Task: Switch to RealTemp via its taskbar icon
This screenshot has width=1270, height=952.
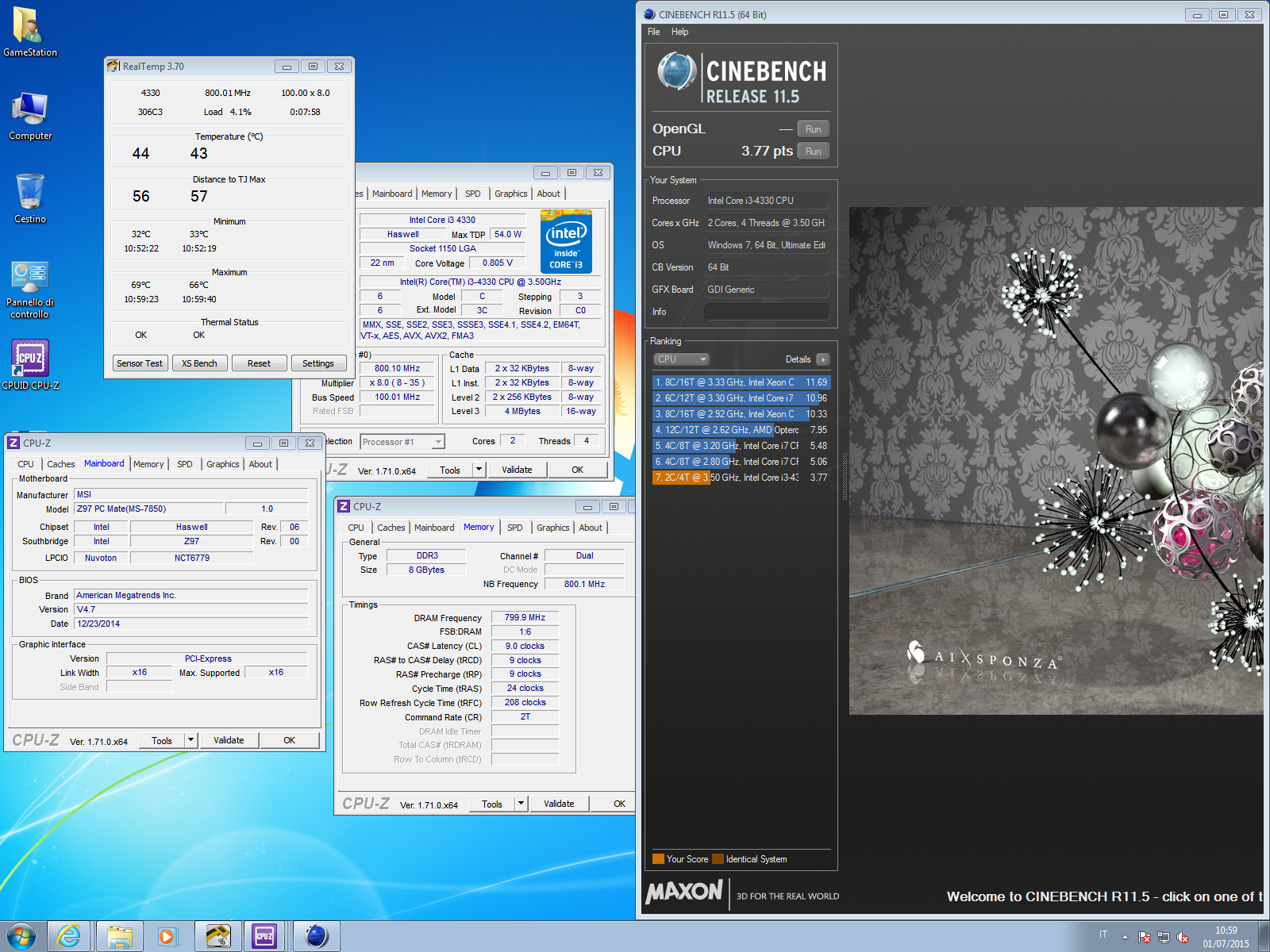Action: tap(217, 937)
